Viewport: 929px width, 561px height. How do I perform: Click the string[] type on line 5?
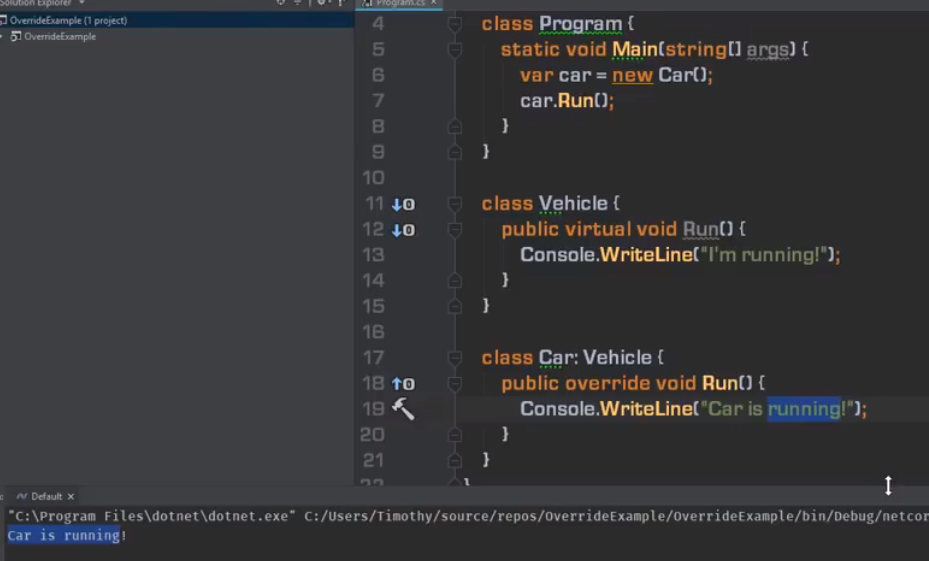coord(703,50)
